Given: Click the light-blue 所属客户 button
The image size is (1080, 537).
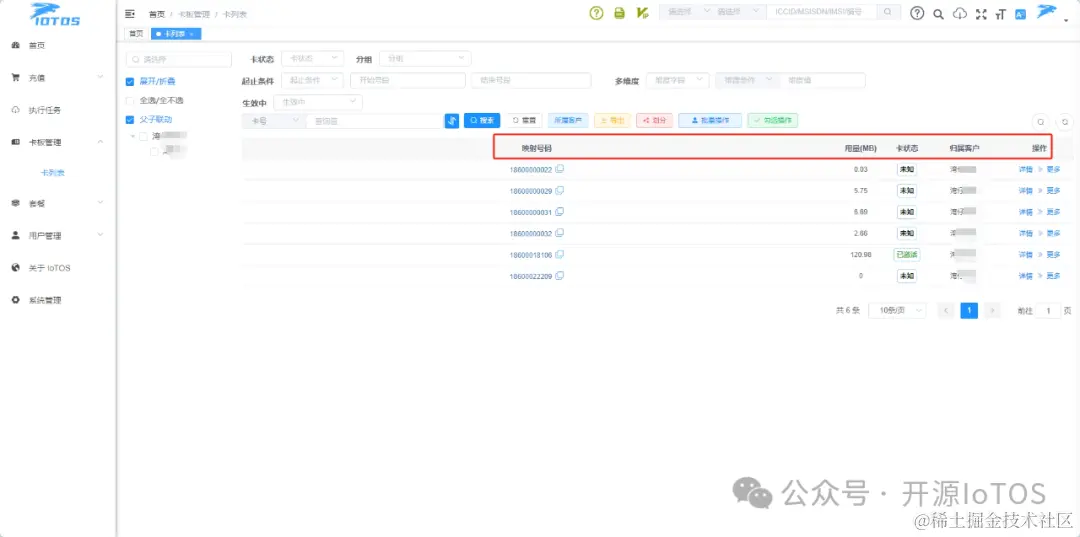Looking at the screenshot, I should pyautogui.click(x=568, y=120).
